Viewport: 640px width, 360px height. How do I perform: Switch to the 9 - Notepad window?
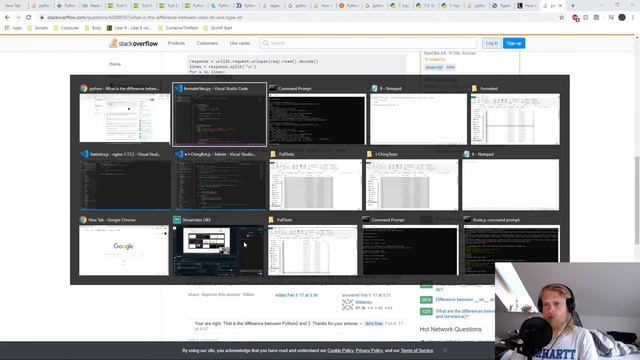point(418,114)
